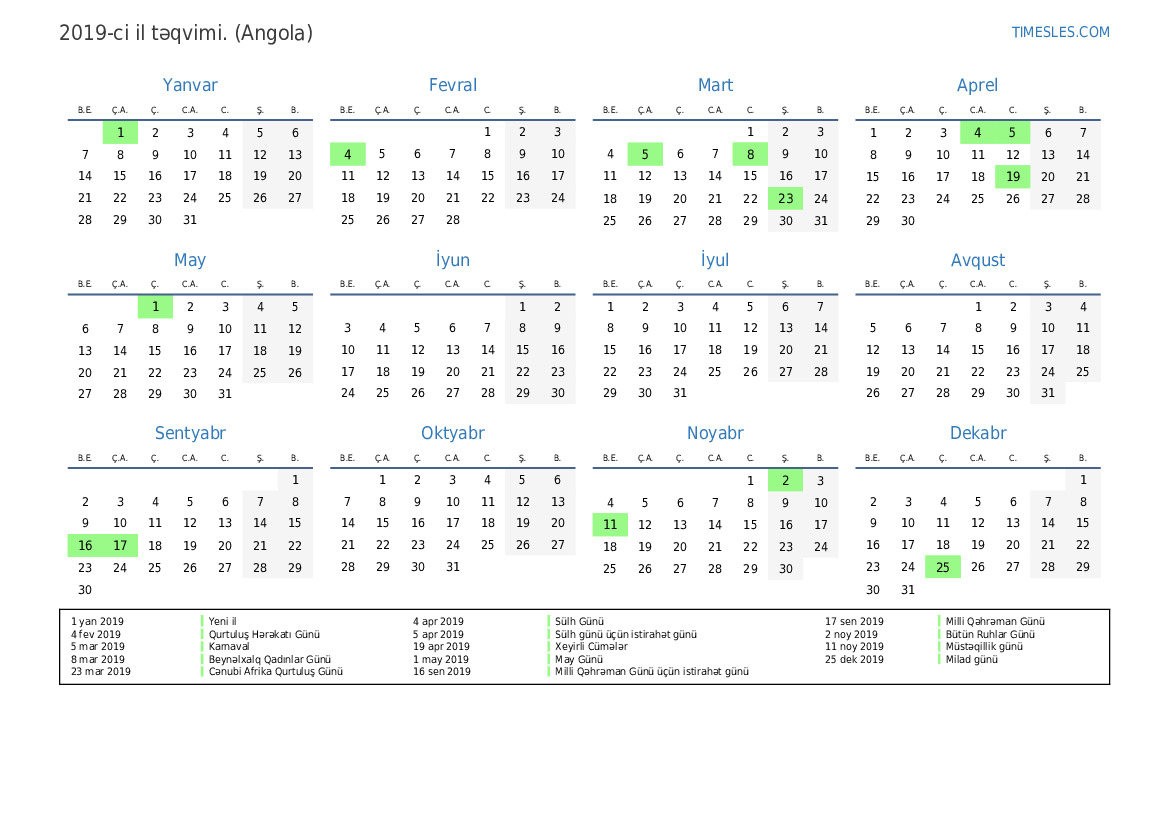Click legend date '19 apr 2019'
This screenshot has width=1169, height=827.
441,647
